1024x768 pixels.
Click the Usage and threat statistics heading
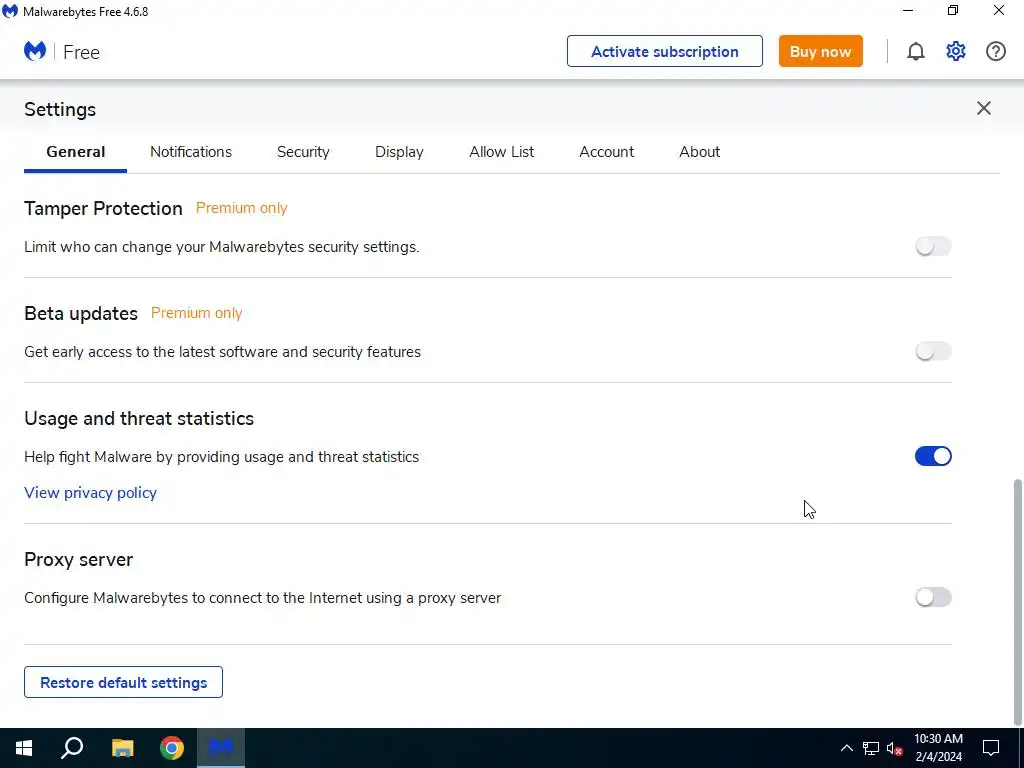click(139, 418)
